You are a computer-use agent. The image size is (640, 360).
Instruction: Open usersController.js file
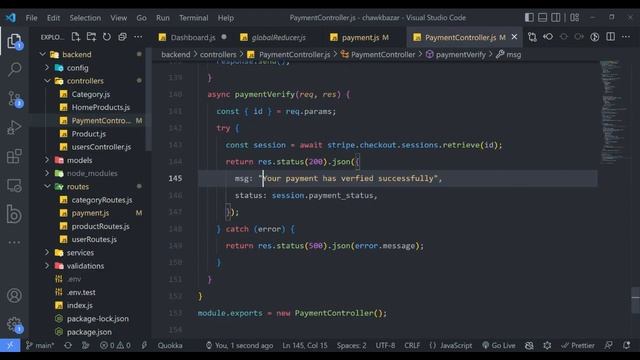101,147
